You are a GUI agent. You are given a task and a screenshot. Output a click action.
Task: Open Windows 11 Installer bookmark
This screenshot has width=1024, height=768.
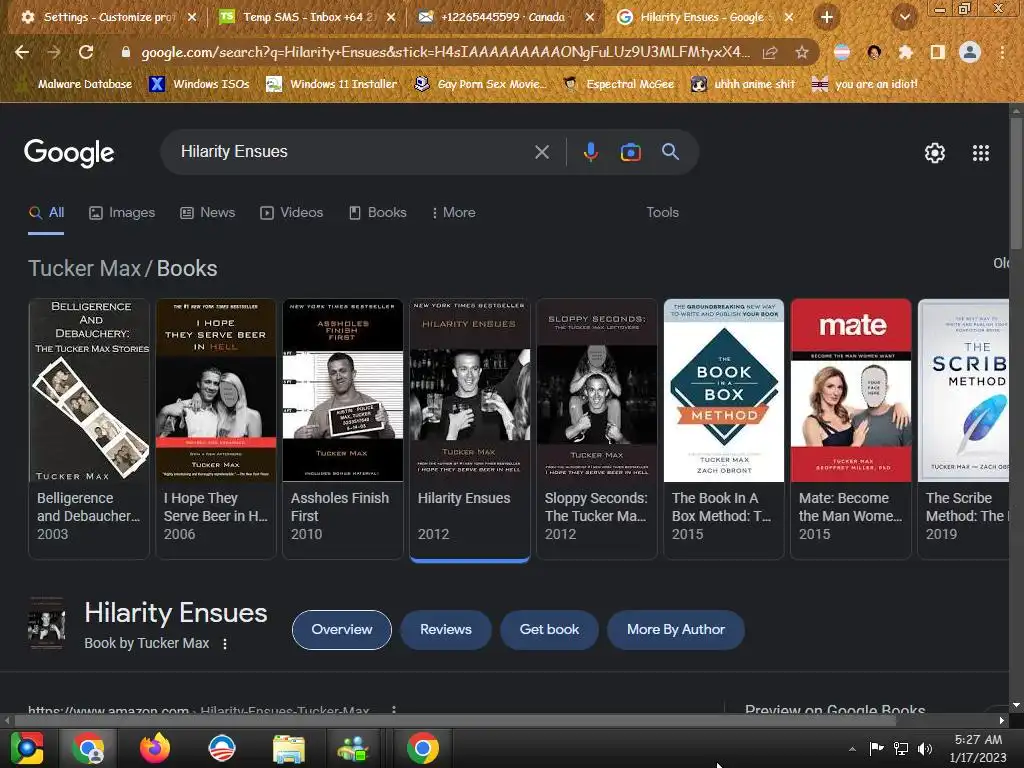pos(332,84)
